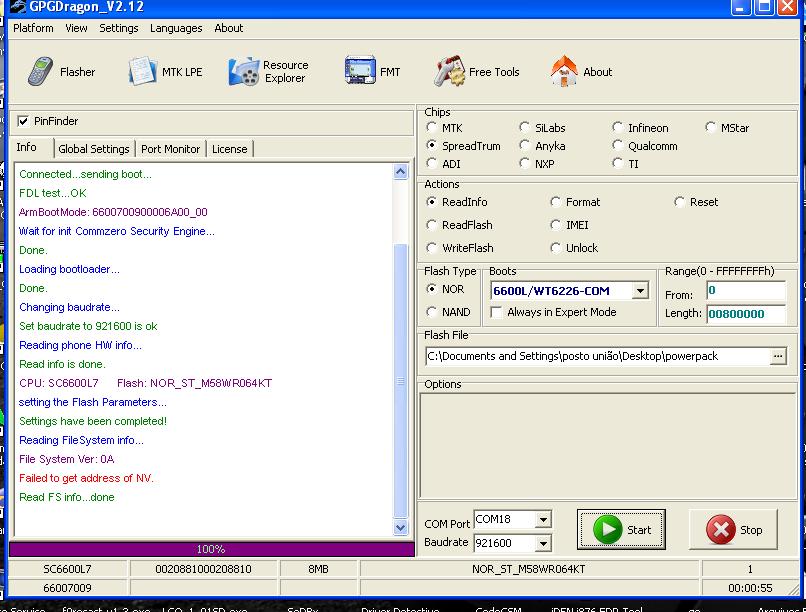Pick the TI chip radio button

coord(617,163)
